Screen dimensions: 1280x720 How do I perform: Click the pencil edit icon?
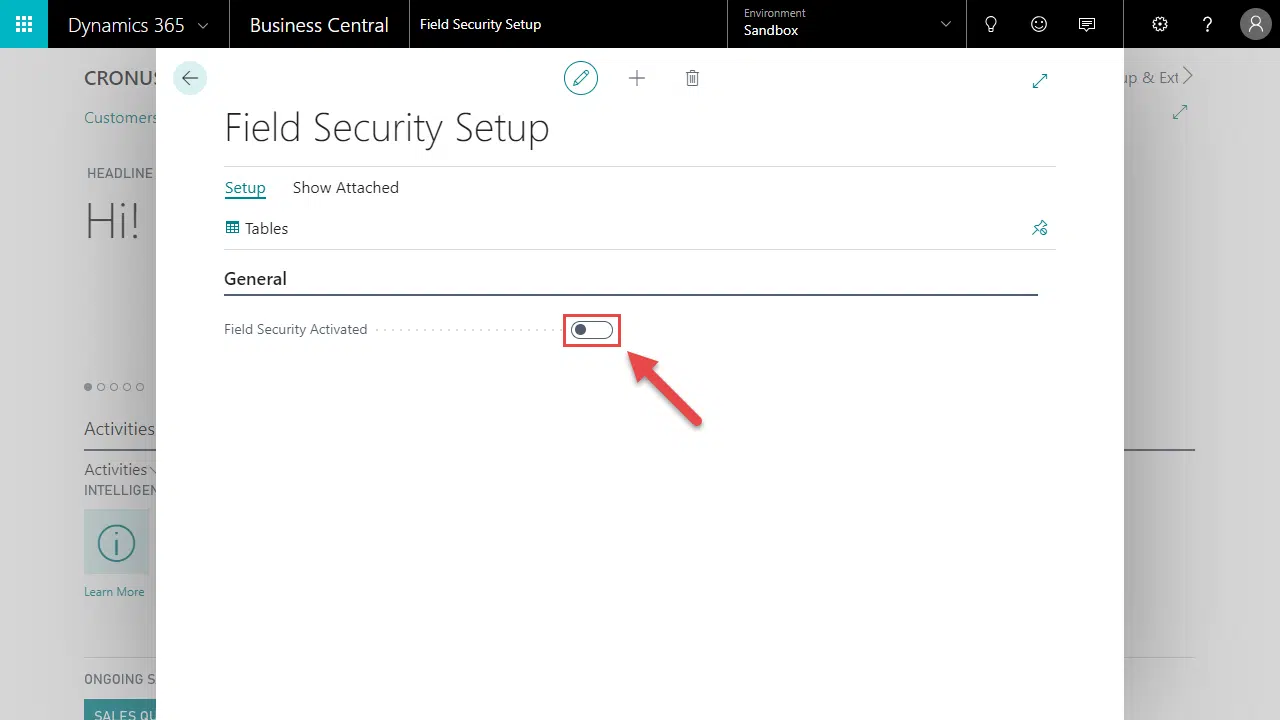tap(581, 78)
